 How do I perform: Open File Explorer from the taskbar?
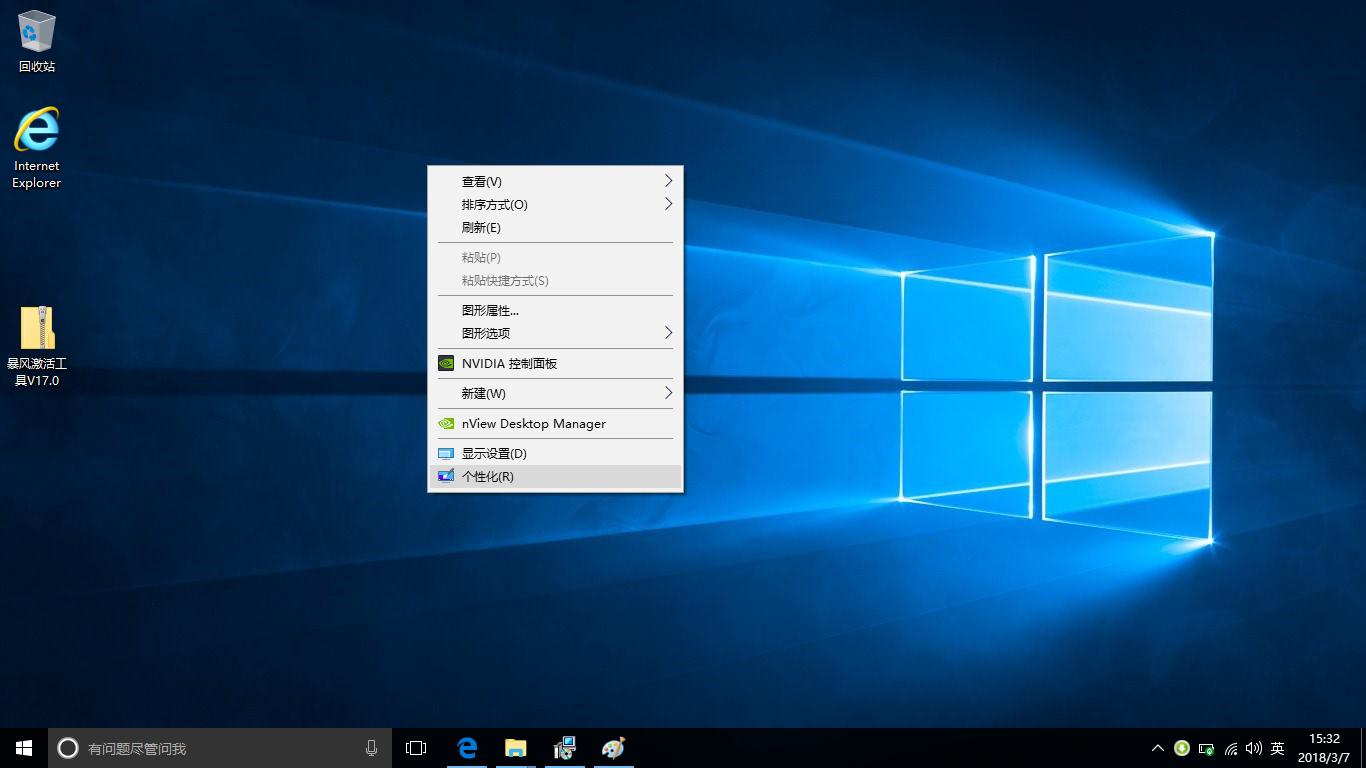pos(515,747)
